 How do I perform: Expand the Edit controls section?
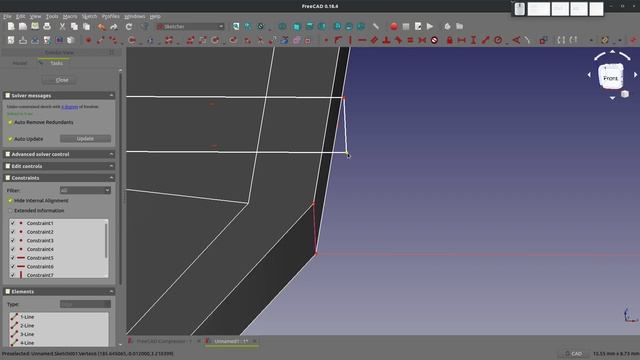tap(111, 166)
